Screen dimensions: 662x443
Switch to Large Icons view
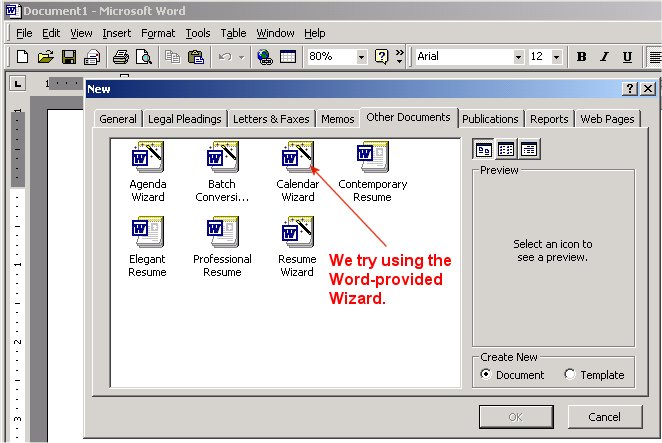[x=483, y=150]
